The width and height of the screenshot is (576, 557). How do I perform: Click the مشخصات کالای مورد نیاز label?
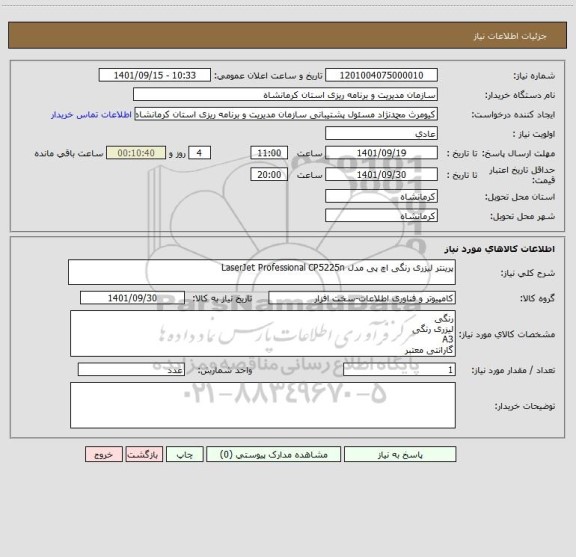pyautogui.click(x=507, y=334)
